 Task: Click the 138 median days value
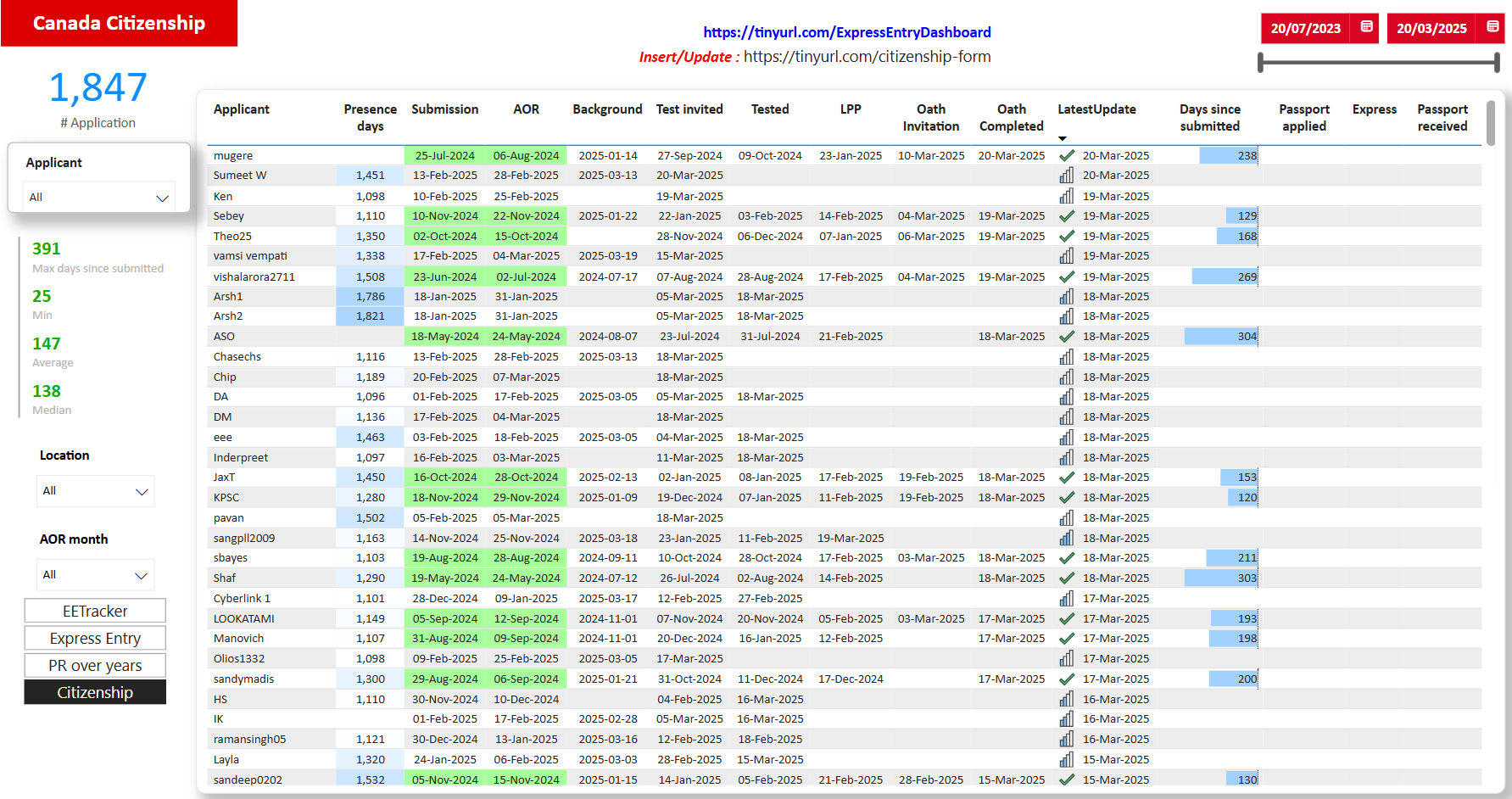47,391
